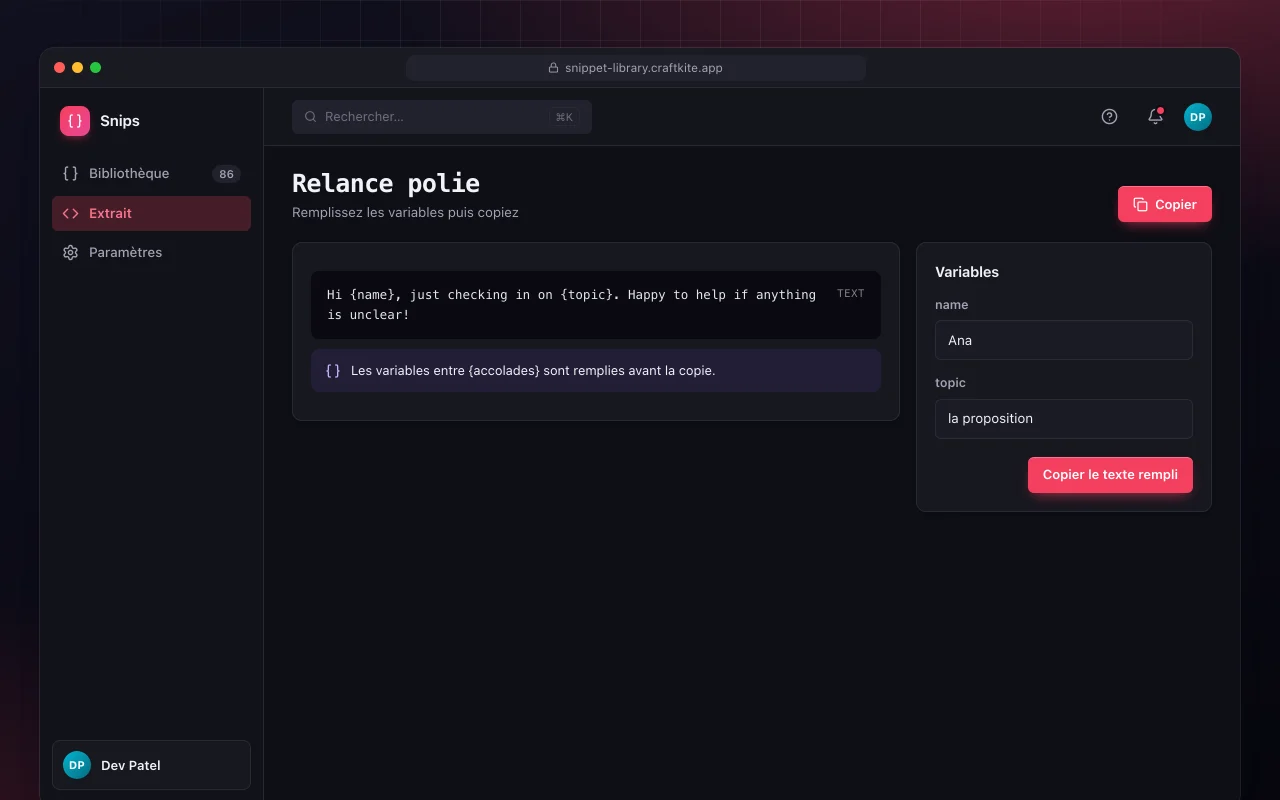Click the snippet text starting with Hi {name}
The height and width of the screenshot is (800, 1280).
[571, 305]
